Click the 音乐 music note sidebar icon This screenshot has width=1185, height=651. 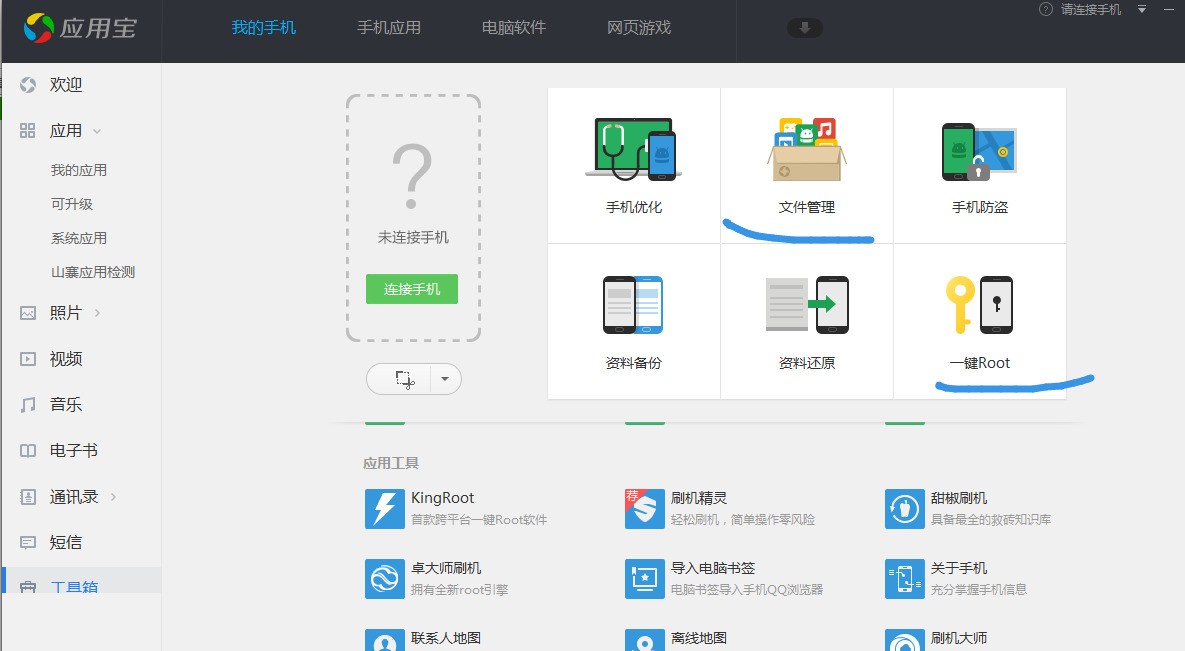(28, 405)
